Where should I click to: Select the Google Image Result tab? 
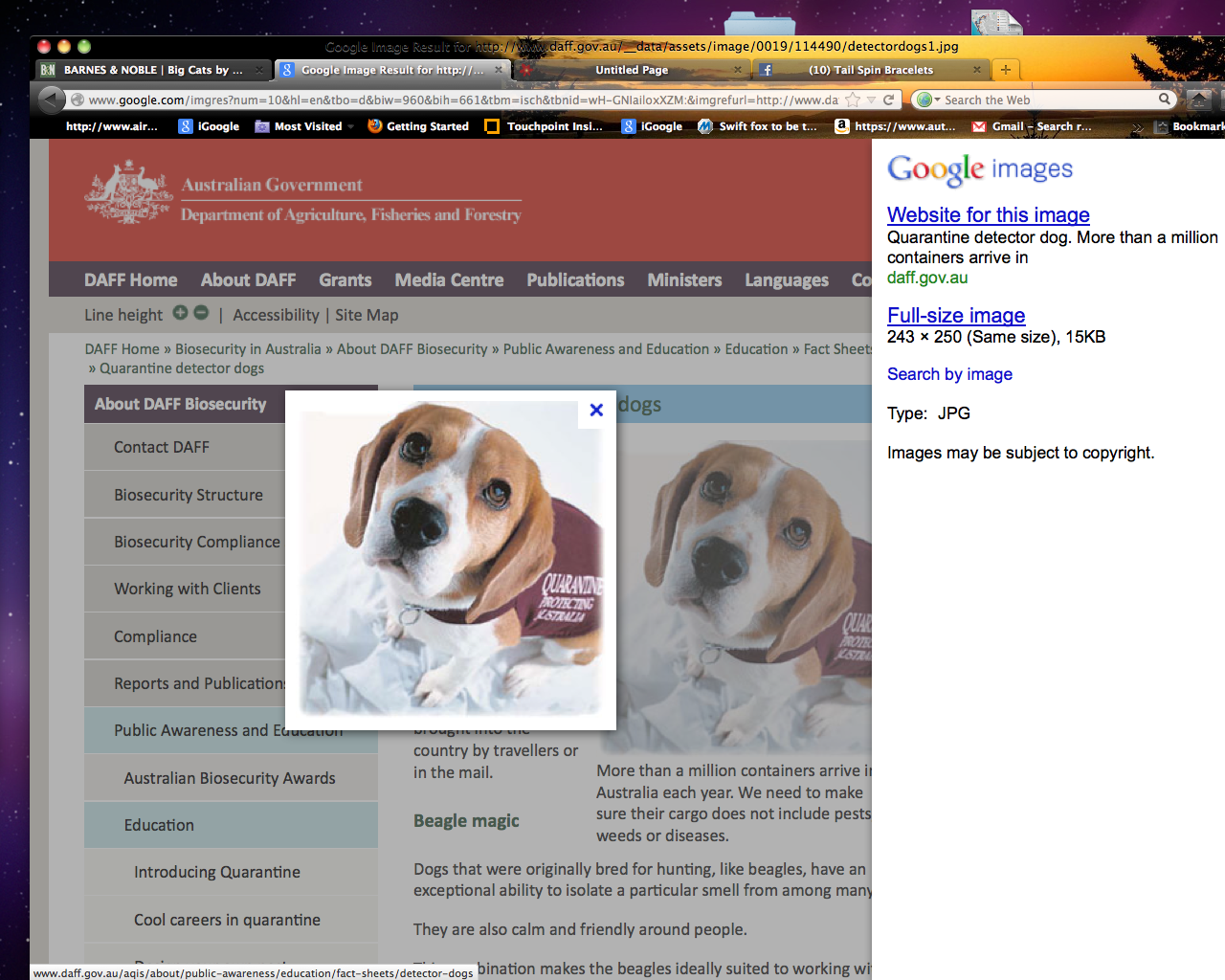click(392, 70)
